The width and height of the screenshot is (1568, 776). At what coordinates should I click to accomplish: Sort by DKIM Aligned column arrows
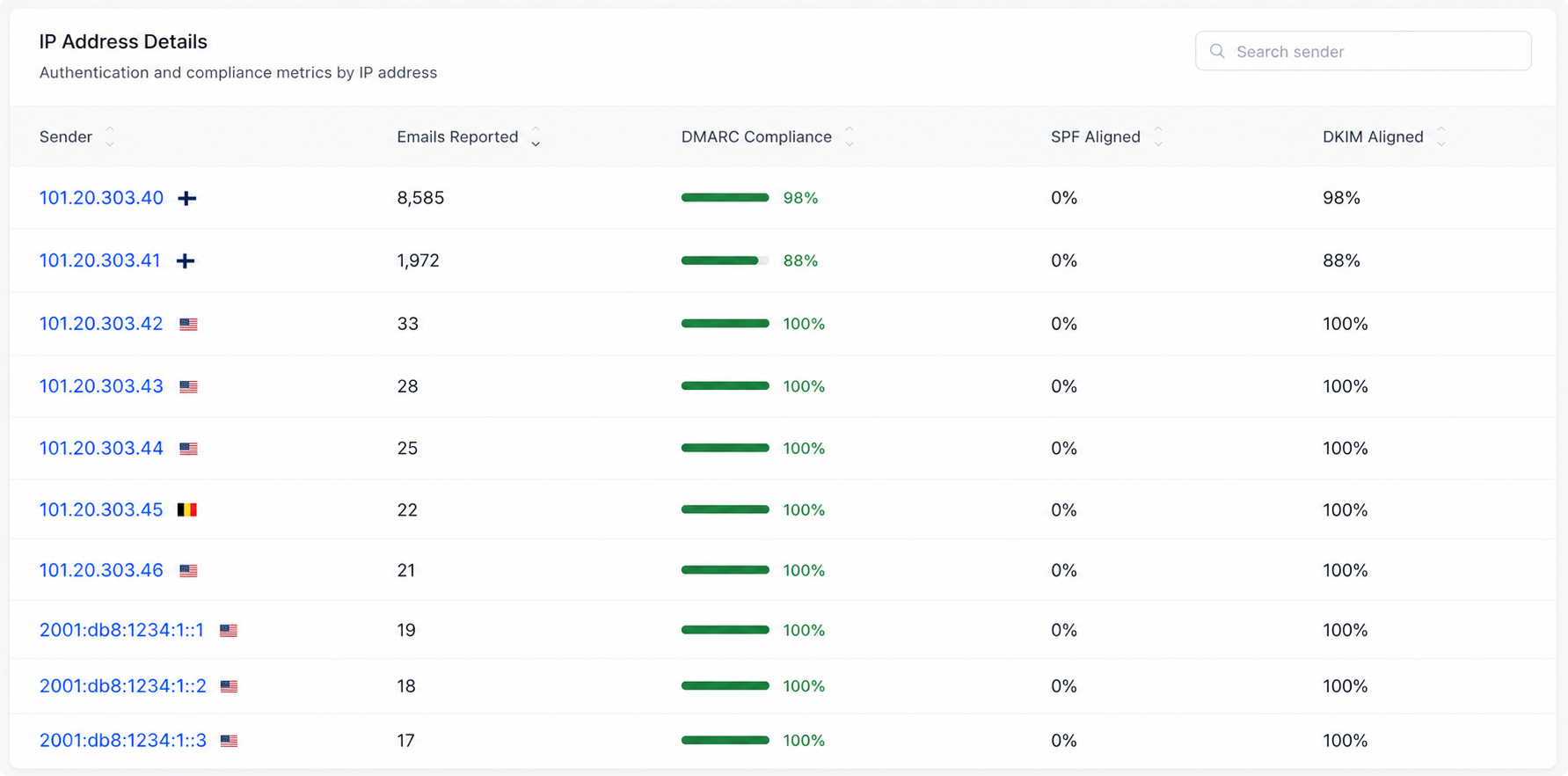pos(1441,136)
